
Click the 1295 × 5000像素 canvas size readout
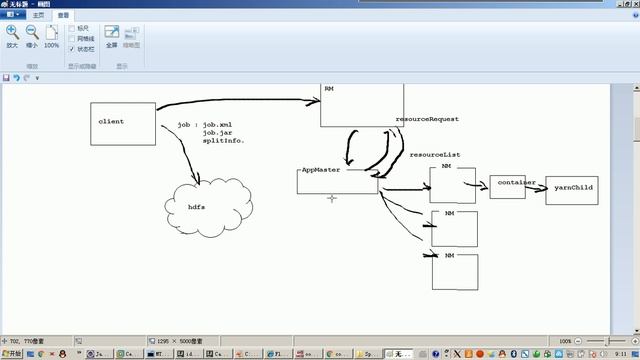click(180, 341)
